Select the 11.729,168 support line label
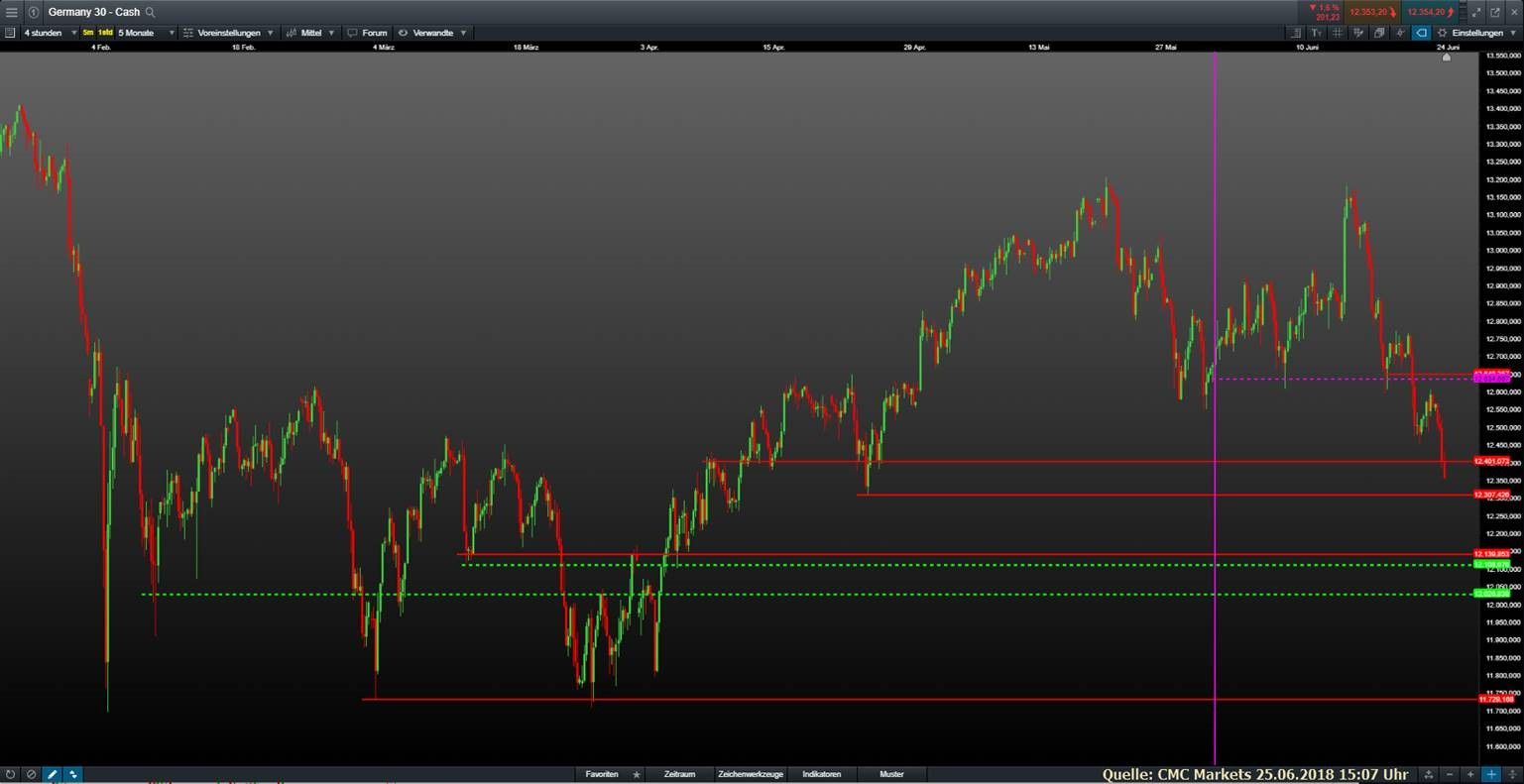Viewport: 1524px width, 784px height. pos(1495,699)
